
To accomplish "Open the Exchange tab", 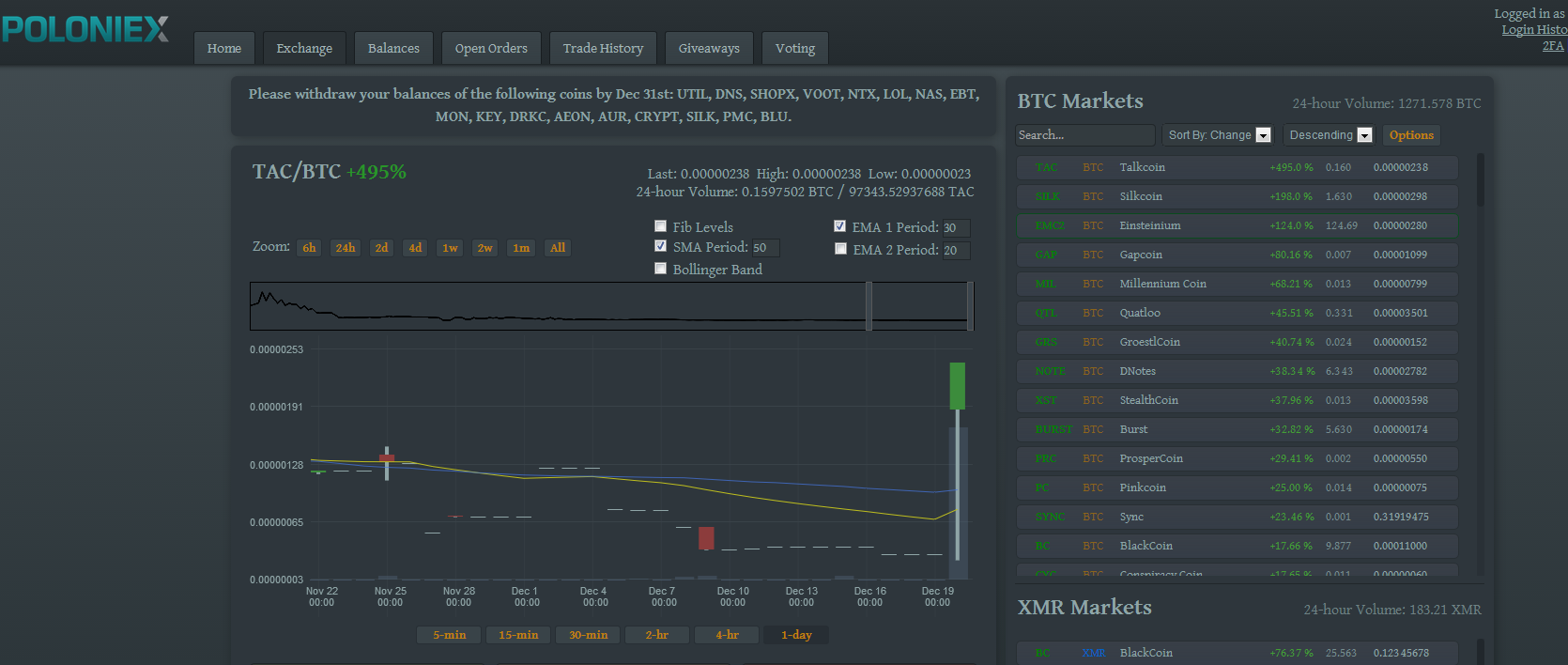I will 304,48.
